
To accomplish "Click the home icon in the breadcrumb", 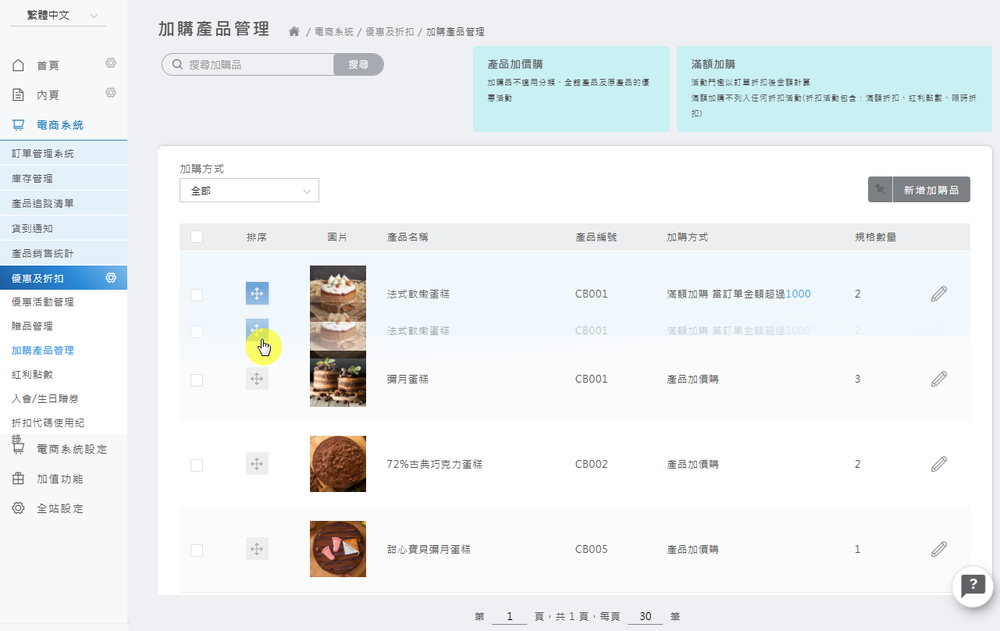I will [x=294, y=32].
